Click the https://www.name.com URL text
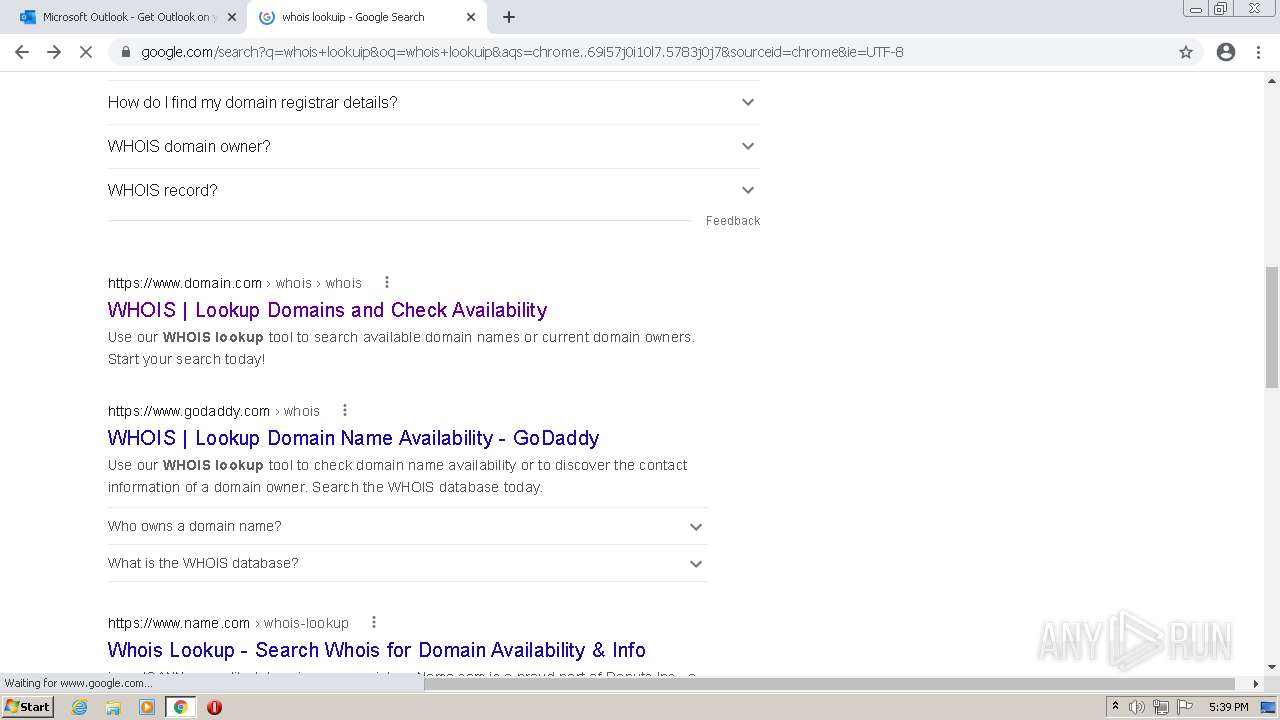 click(x=179, y=623)
